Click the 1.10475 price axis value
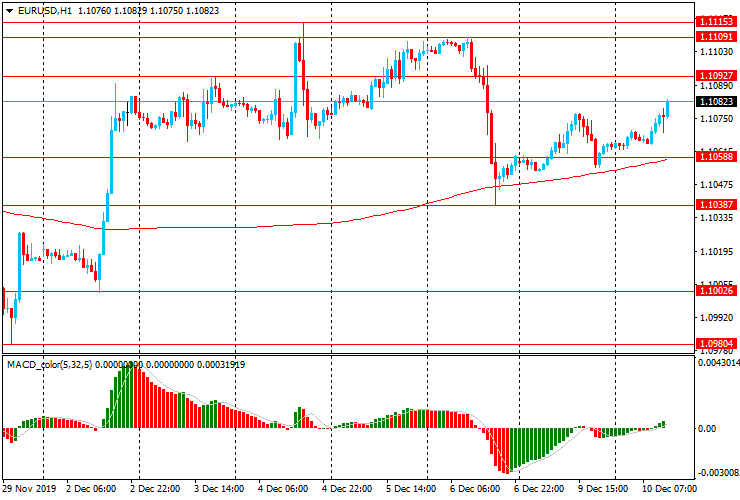The image size is (740, 500). (716, 185)
